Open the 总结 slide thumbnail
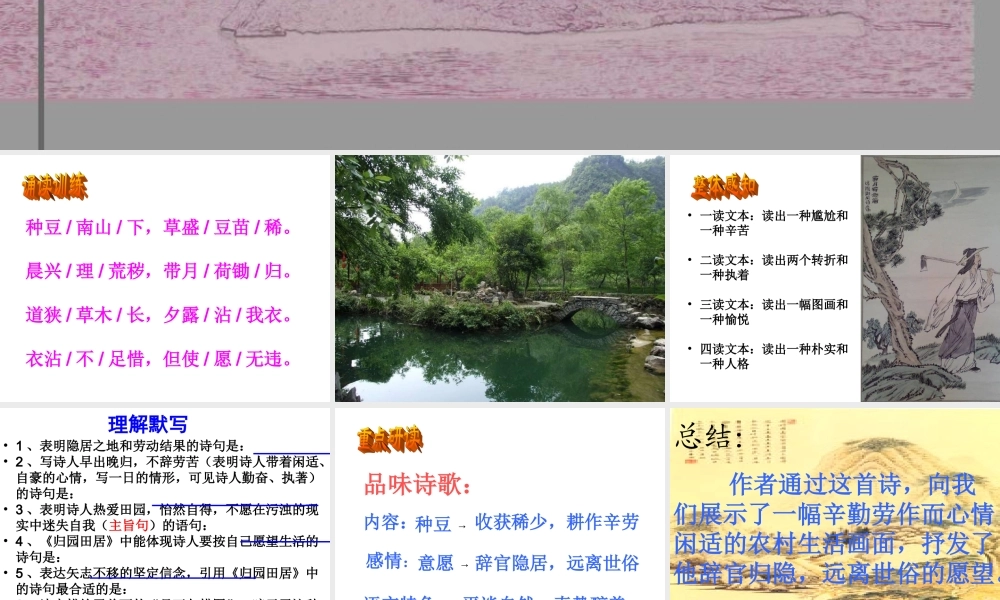Viewport: 1000px width, 600px height. point(835,504)
